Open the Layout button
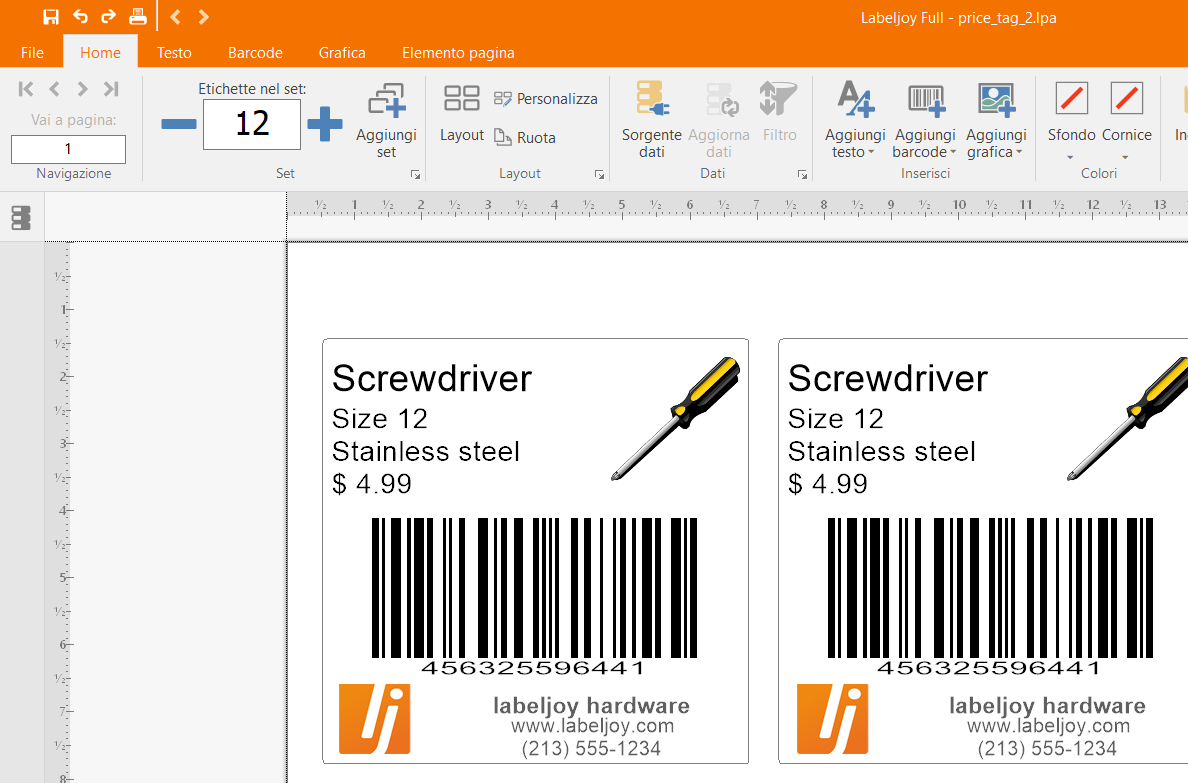Image resolution: width=1188 pixels, height=783 pixels. (461, 113)
